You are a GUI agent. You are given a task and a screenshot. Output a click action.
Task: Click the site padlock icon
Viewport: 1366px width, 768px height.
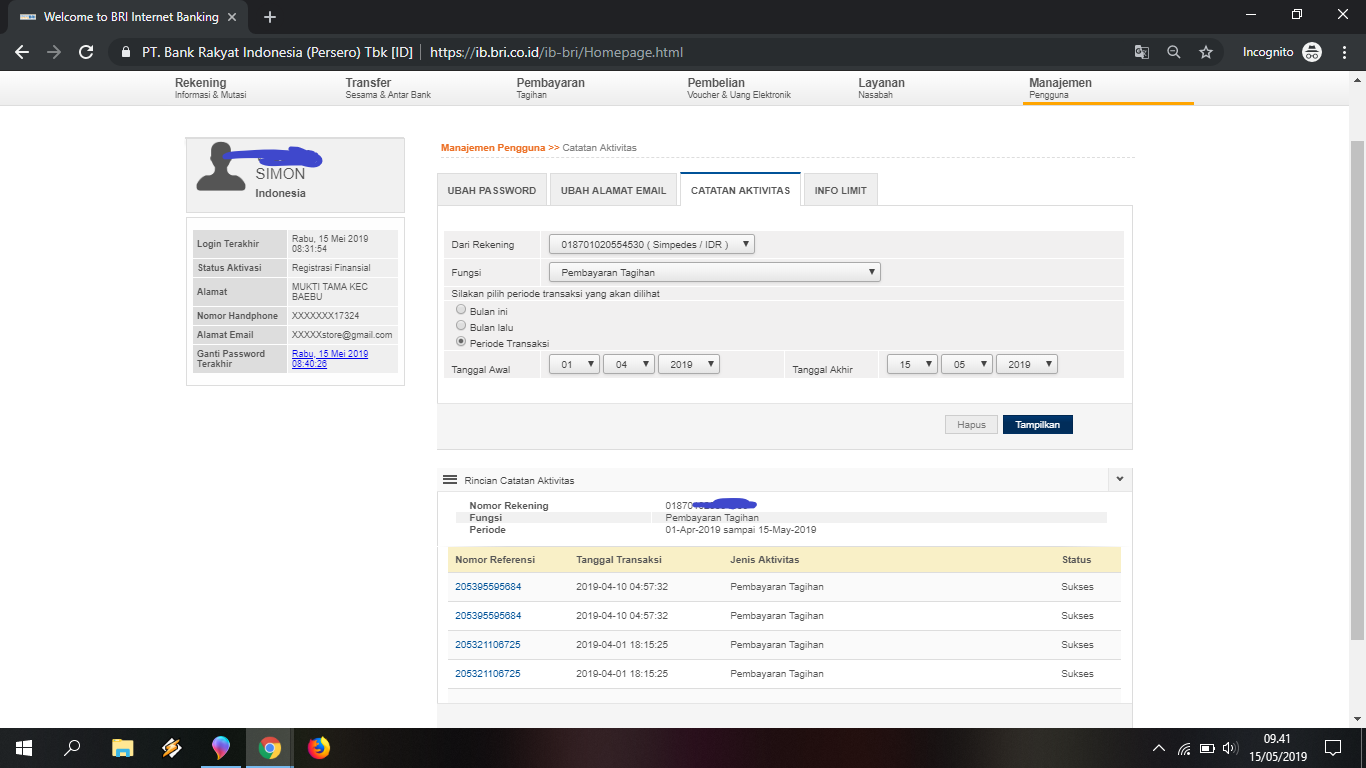(125, 52)
